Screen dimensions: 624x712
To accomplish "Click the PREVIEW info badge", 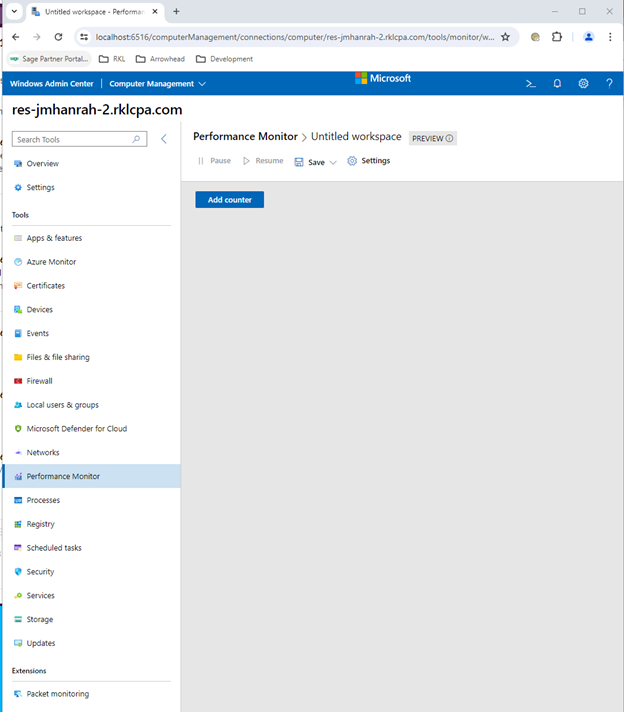I will point(432,138).
